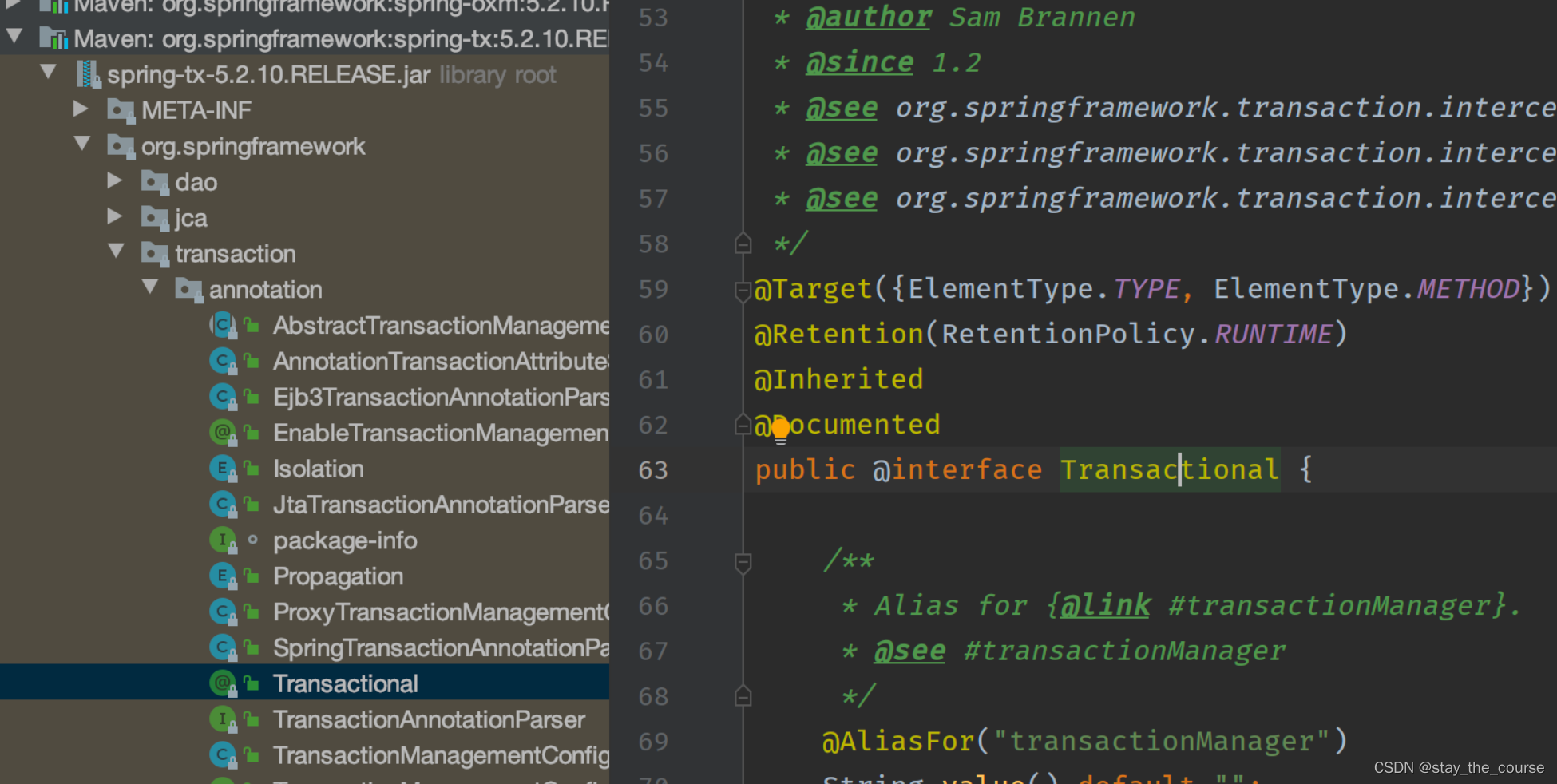Click the ProxyTransactionManagement class icon
1557x784 pixels.
(224, 612)
